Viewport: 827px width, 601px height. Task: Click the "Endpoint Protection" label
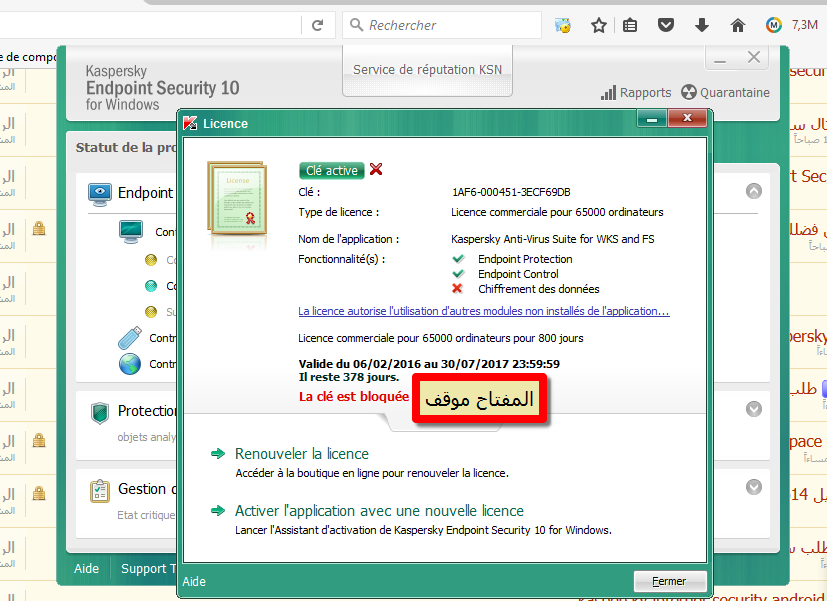(525, 259)
